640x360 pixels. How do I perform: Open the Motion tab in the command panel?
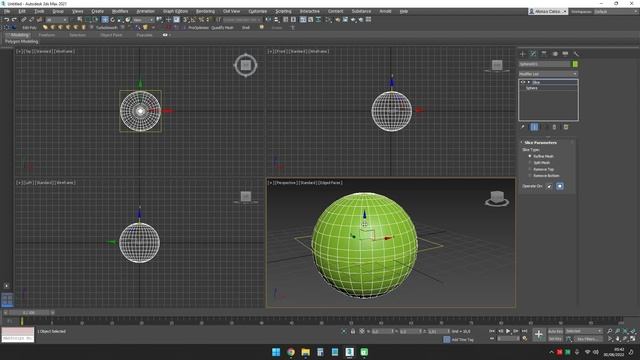click(x=555, y=54)
